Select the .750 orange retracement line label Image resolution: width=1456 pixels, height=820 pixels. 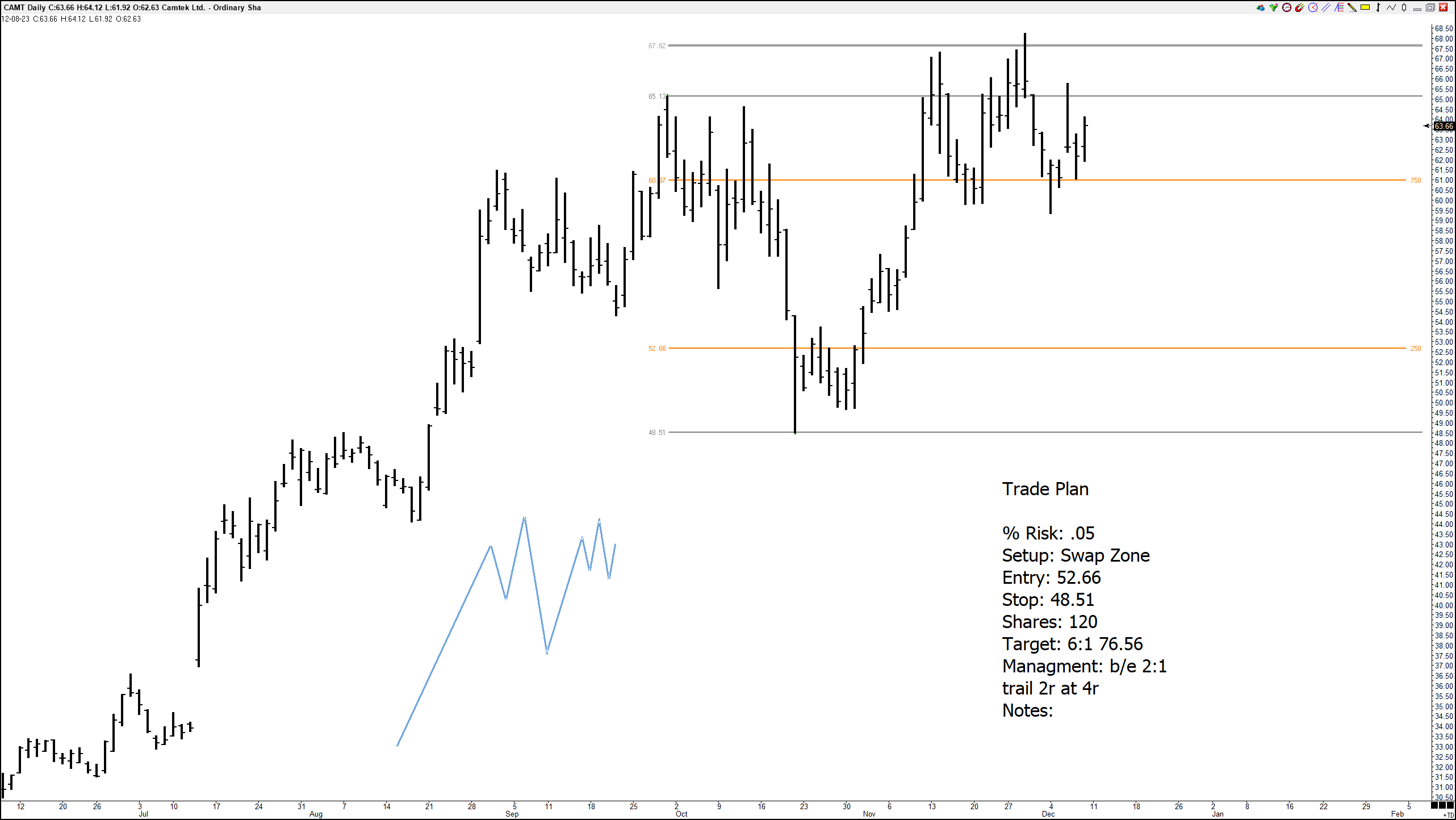pyautogui.click(x=1415, y=181)
